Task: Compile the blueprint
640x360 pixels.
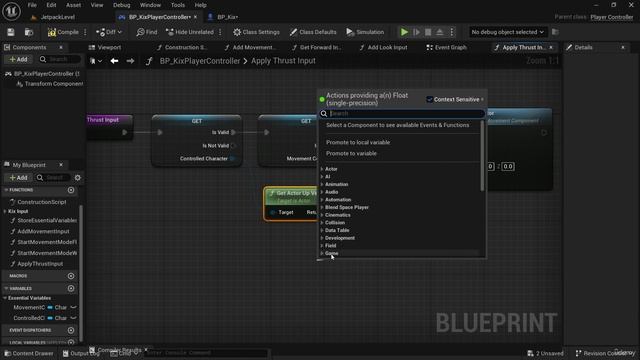Action: pyautogui.click(x=63, y=32)
